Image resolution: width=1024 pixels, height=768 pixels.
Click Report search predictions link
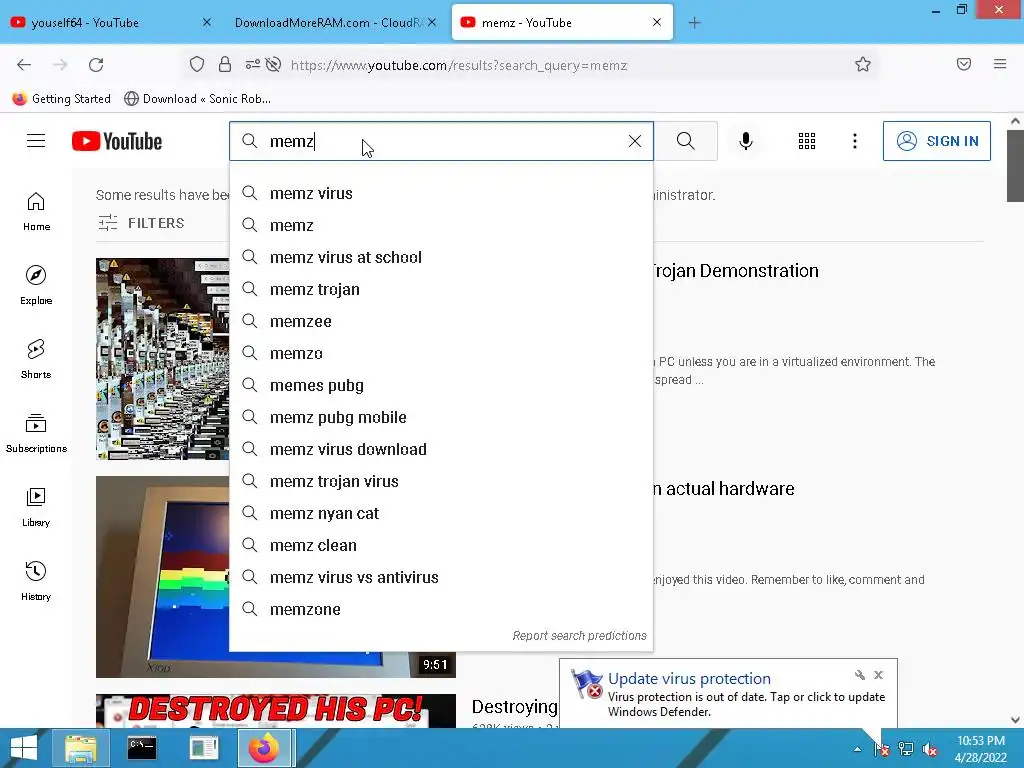pos(579,635)
